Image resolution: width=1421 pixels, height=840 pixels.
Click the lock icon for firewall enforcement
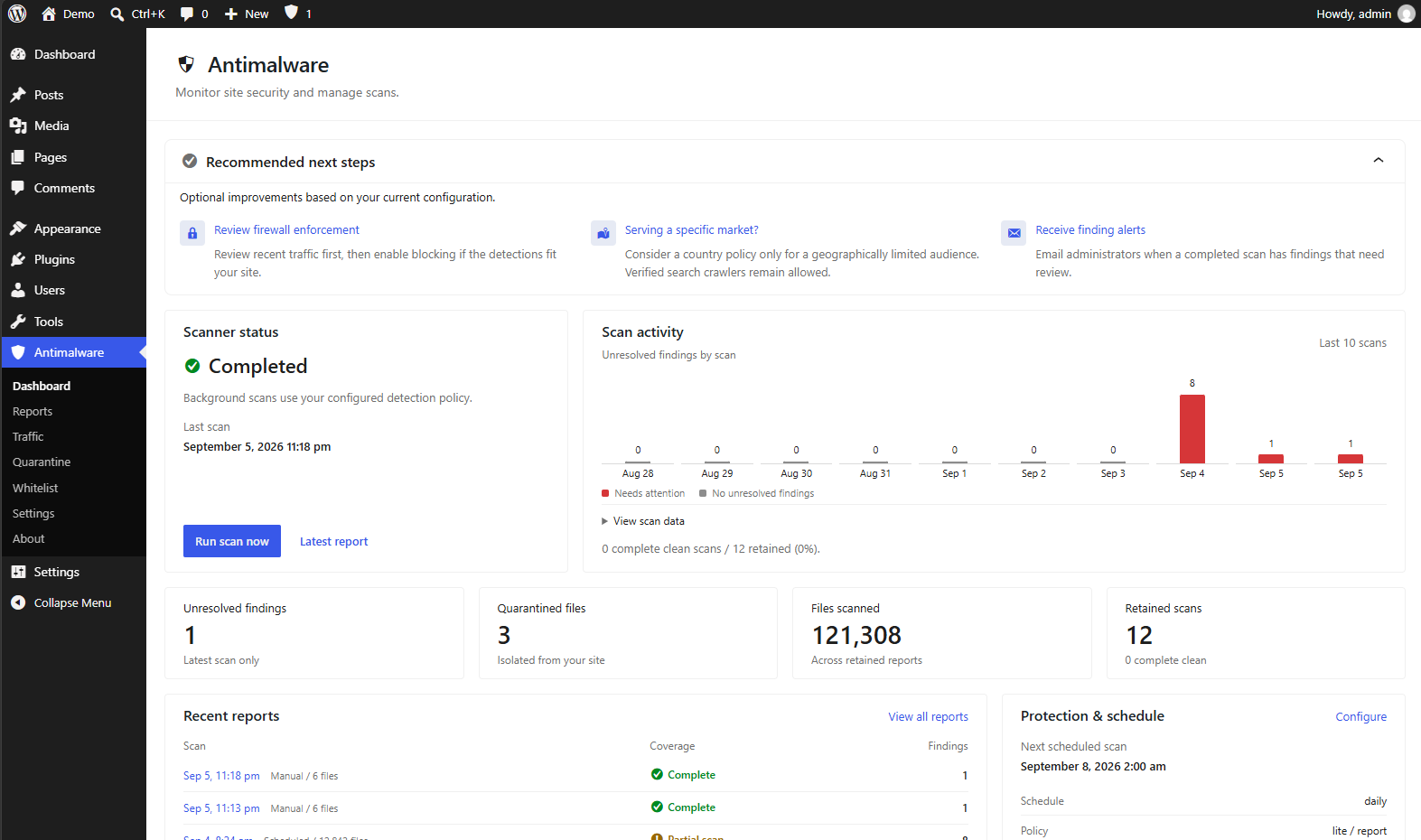[192, 233]
